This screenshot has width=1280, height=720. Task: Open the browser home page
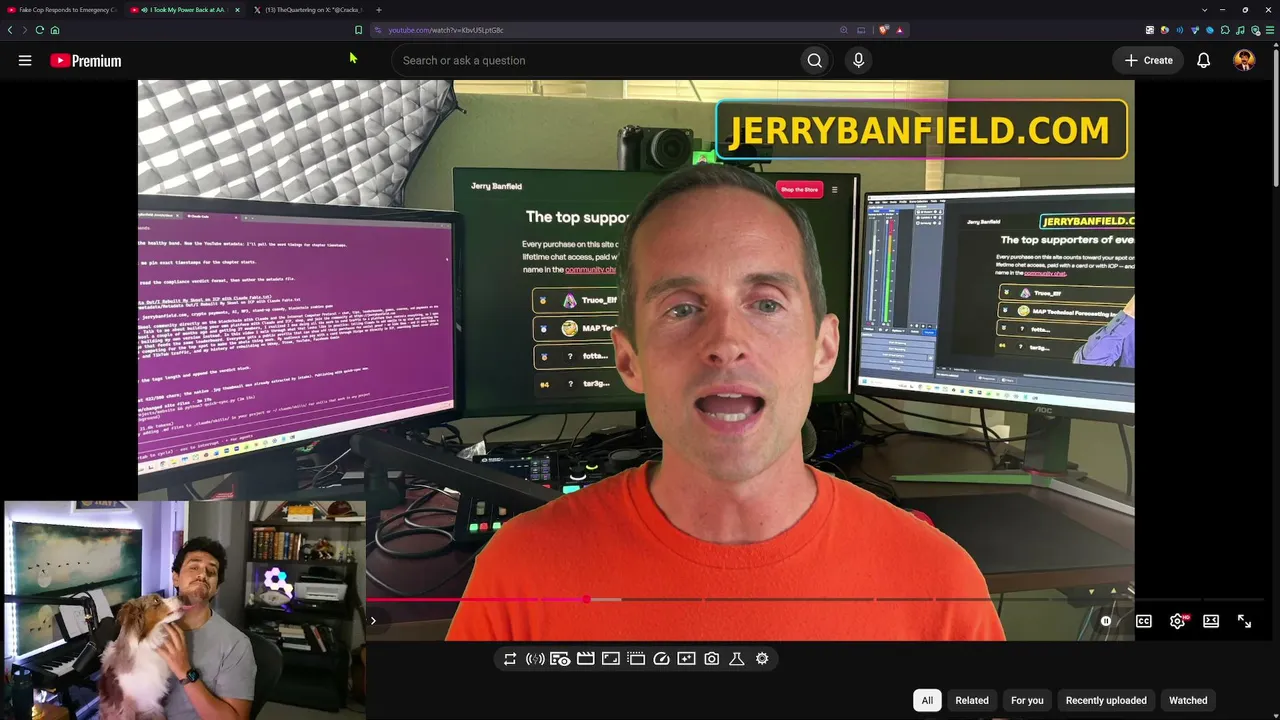[55, 30]
